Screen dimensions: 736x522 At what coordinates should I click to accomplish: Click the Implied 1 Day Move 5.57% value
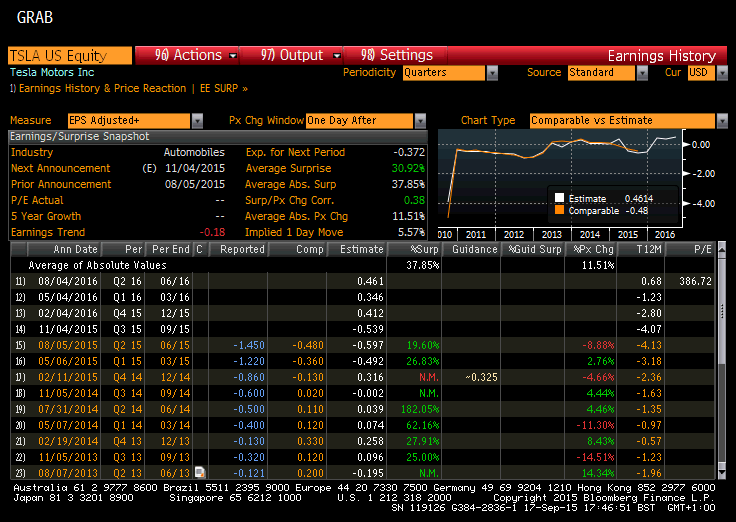411,232
